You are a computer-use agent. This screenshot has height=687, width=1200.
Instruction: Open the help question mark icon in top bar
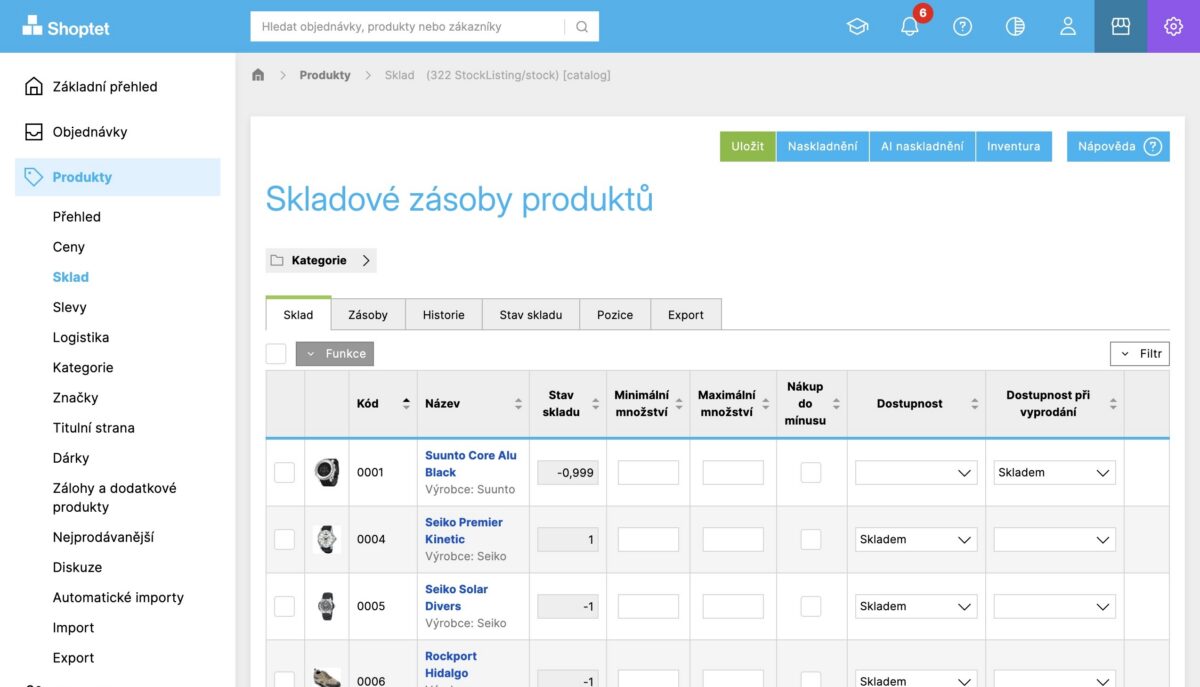click(963, 27)
